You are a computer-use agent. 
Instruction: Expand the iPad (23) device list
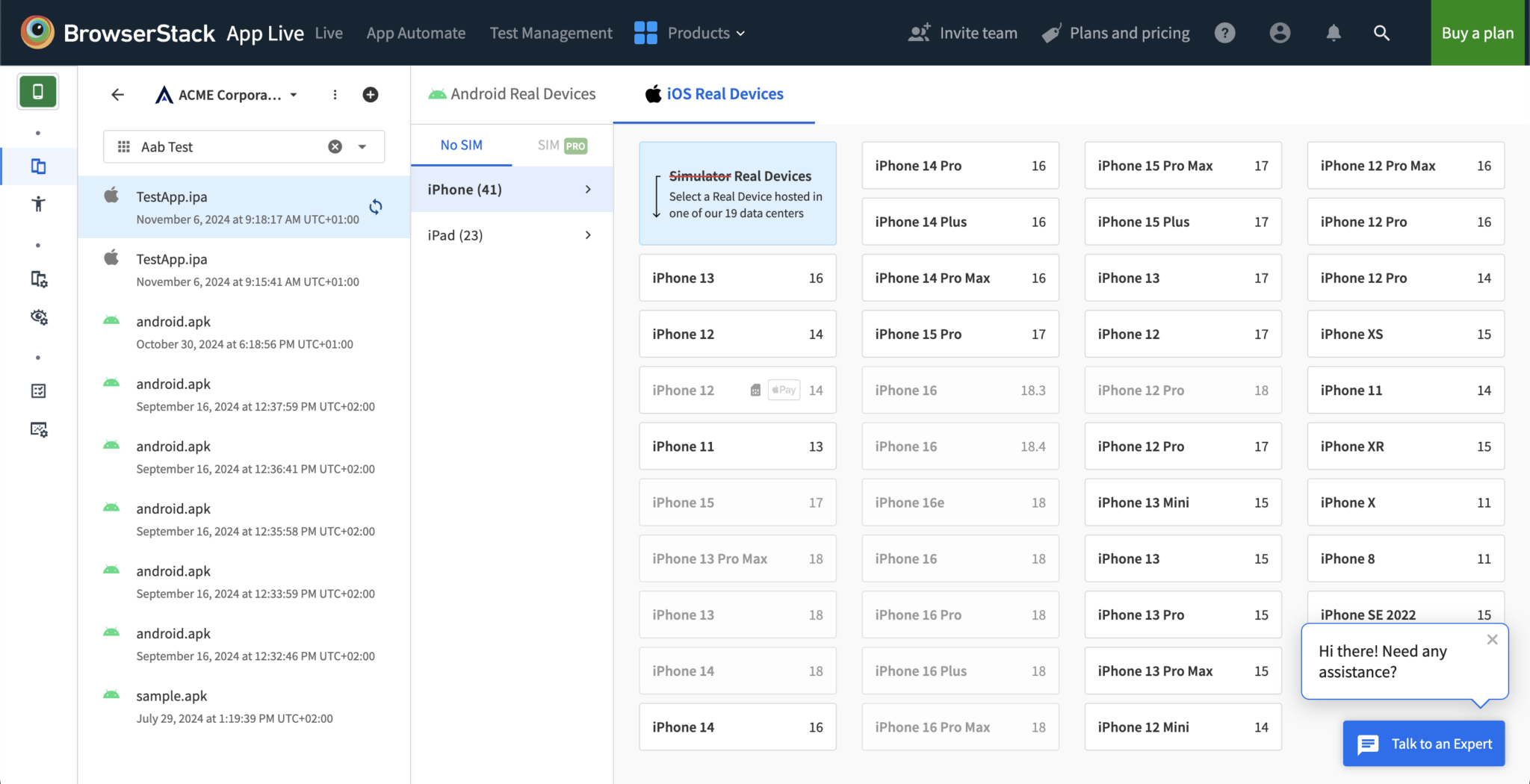(511, 234)
